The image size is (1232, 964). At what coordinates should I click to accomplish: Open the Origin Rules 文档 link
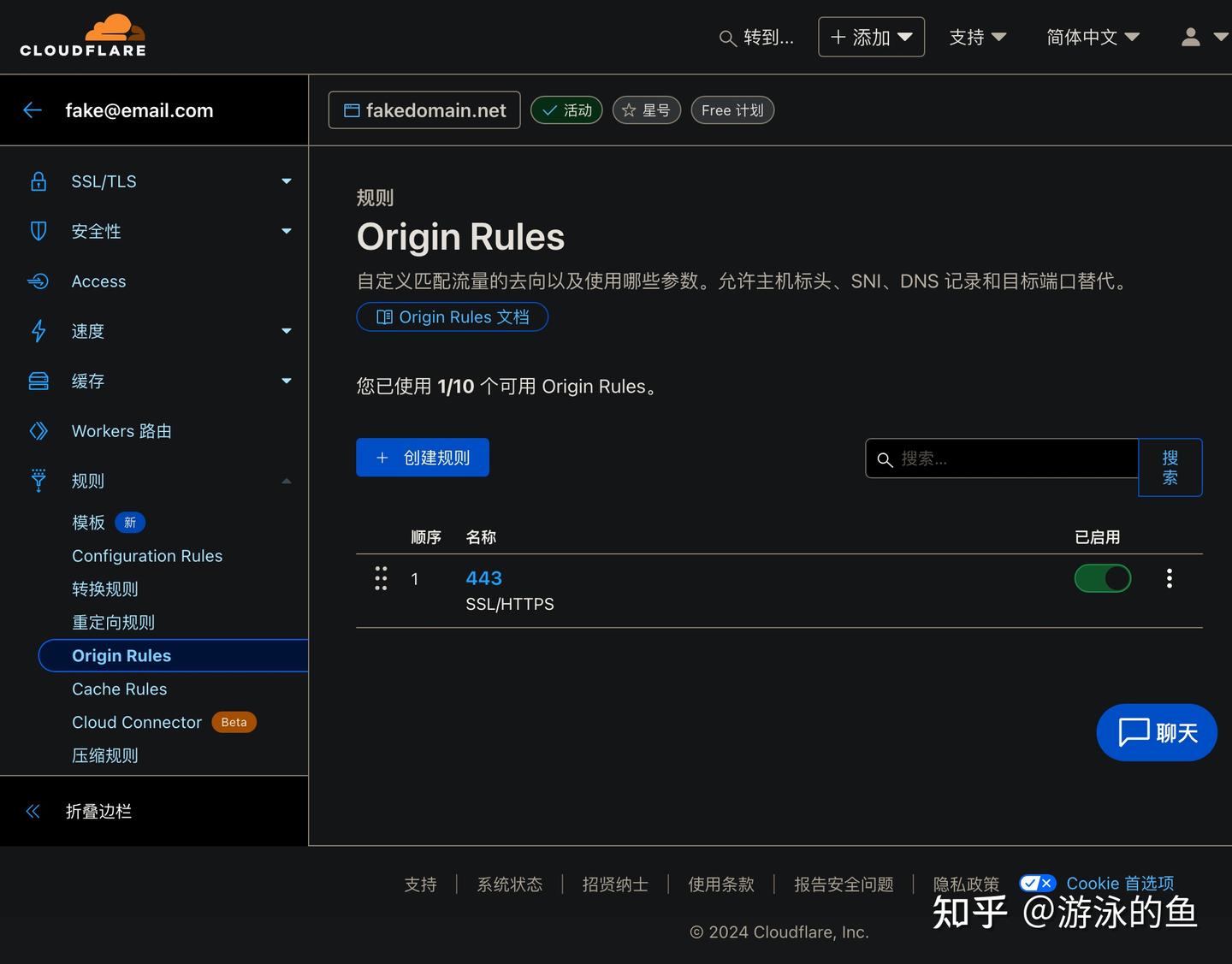pos(452,316)
